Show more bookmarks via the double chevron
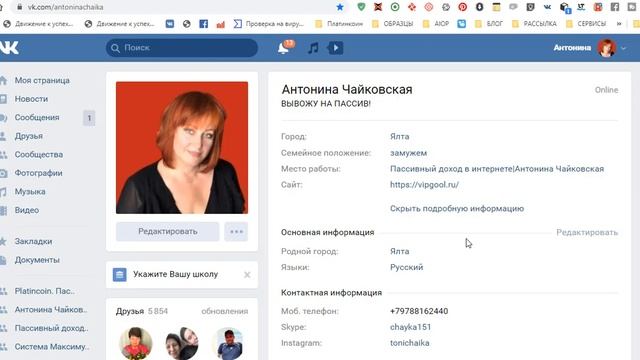 pos(619,24)
